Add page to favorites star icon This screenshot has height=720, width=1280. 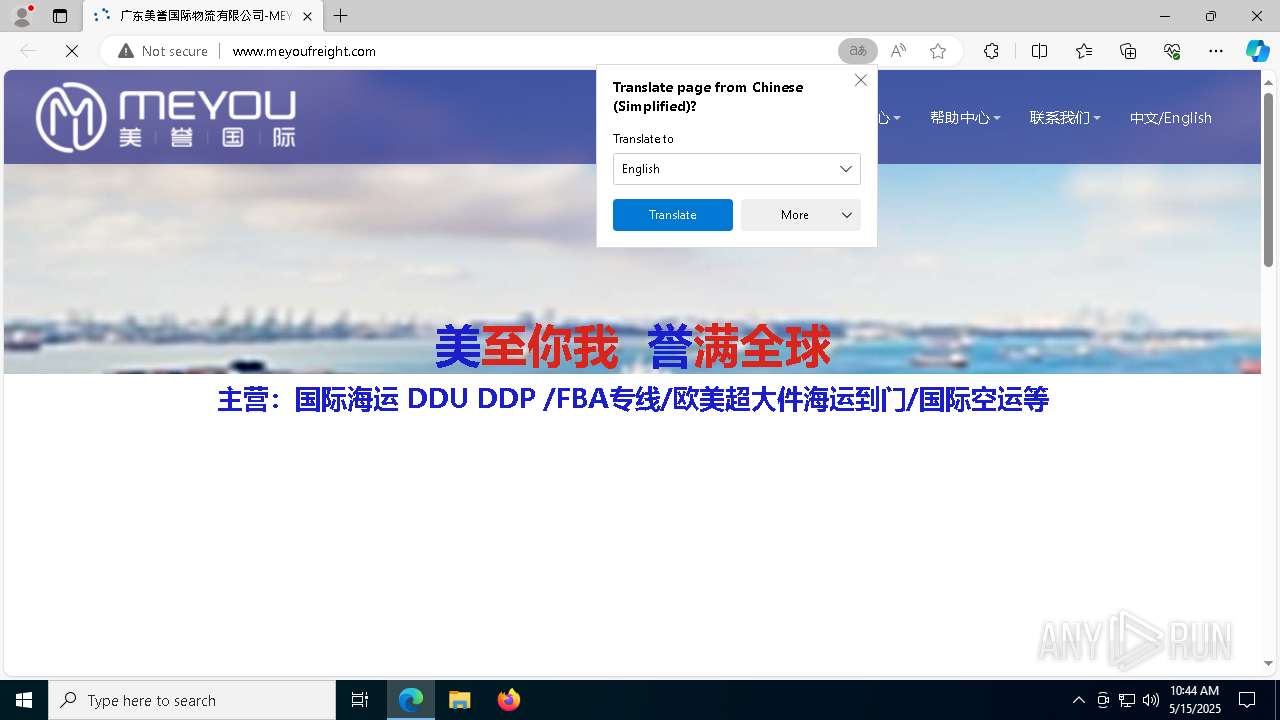point(938,51)
